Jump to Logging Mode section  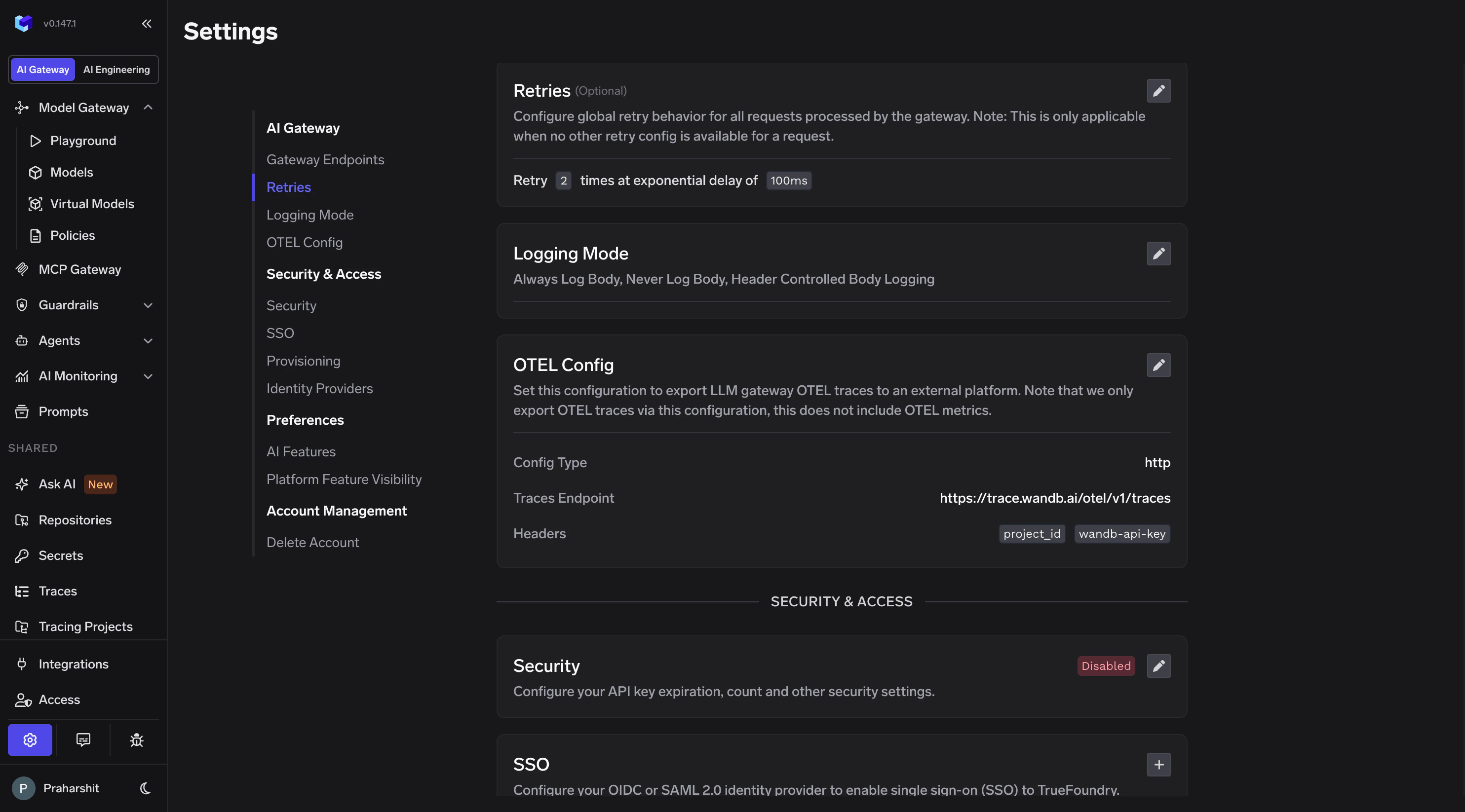point(310,215)
